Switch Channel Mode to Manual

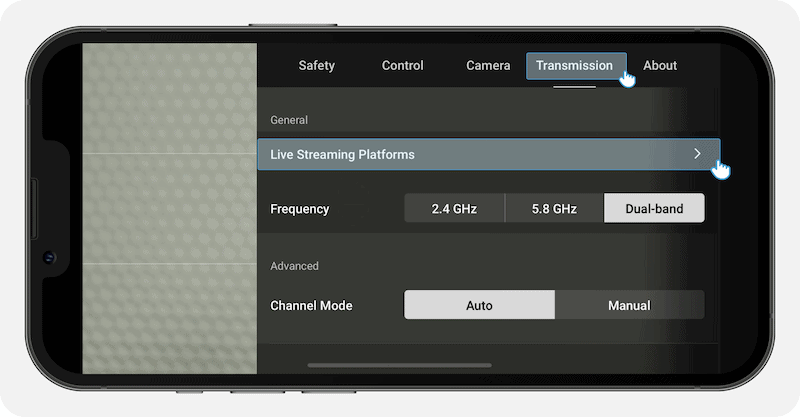pyautogui.click(x=629, y=305)
